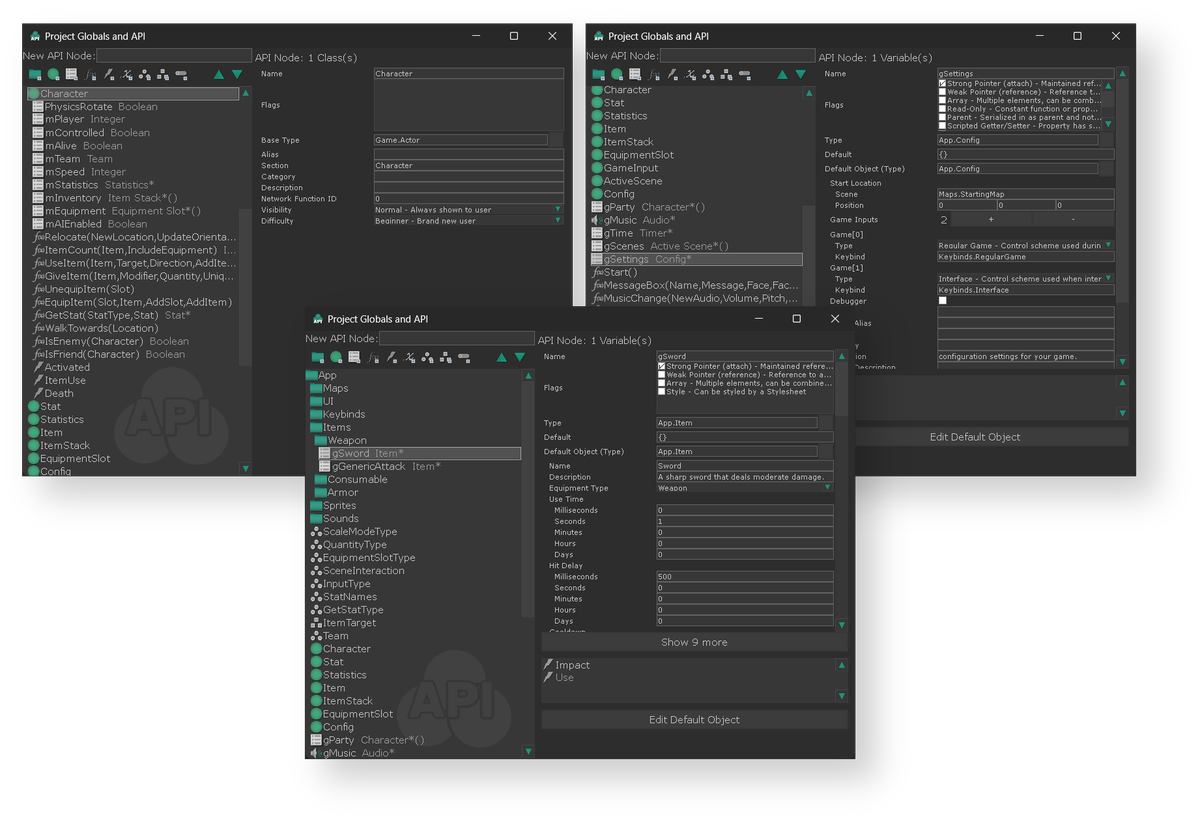Click the tag-shaped icon in Character window toolbar
Screen dimensions: 1200x821
click(x=181, y=75)
